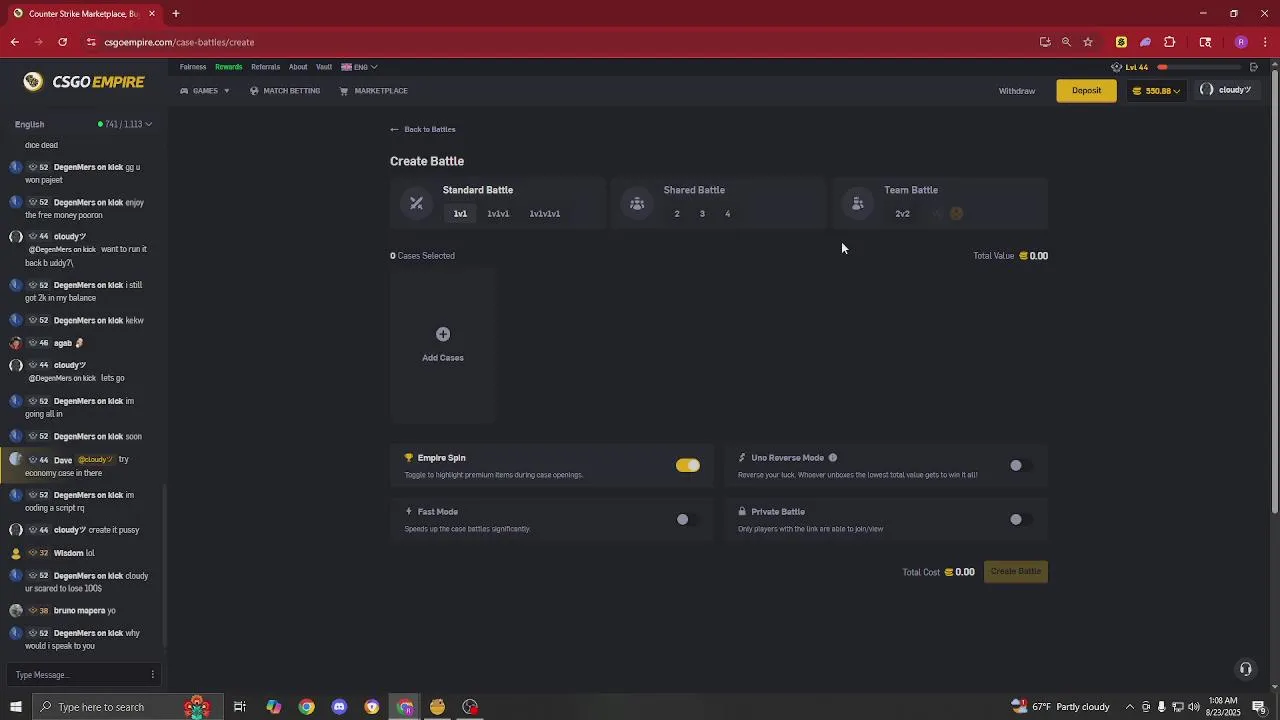Viewport: 1280px width, 720px height.
Task: Open Discord from the taskbar
Action: click(339, 707)
